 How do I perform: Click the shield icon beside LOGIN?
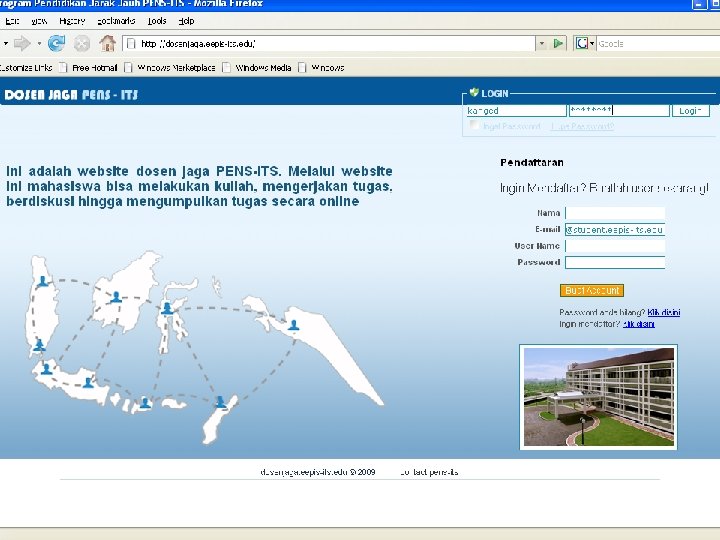474,93
